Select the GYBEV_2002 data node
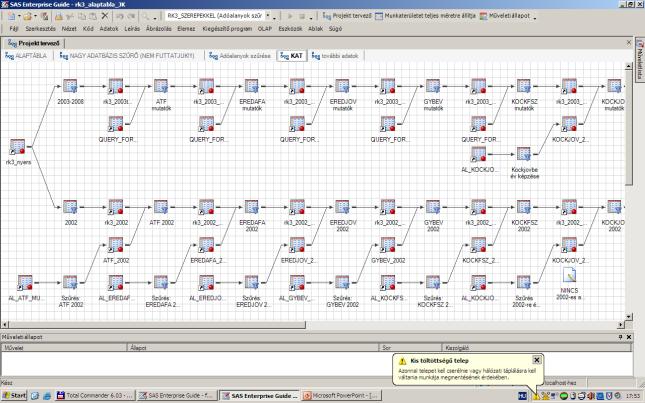 click(387, 245)
